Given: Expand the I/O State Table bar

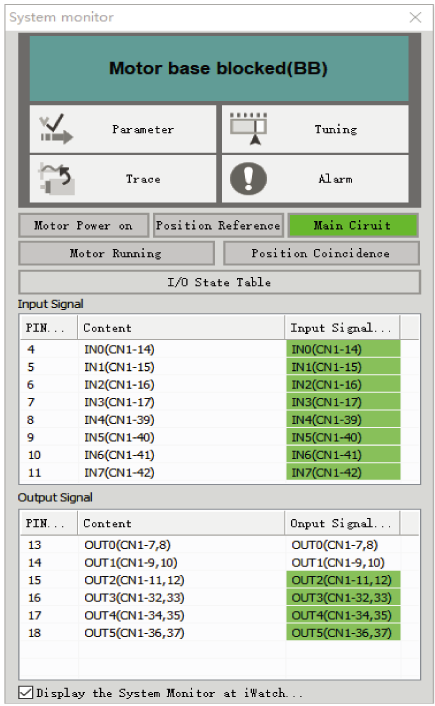Looking at the screenshot, I should 219,282.
